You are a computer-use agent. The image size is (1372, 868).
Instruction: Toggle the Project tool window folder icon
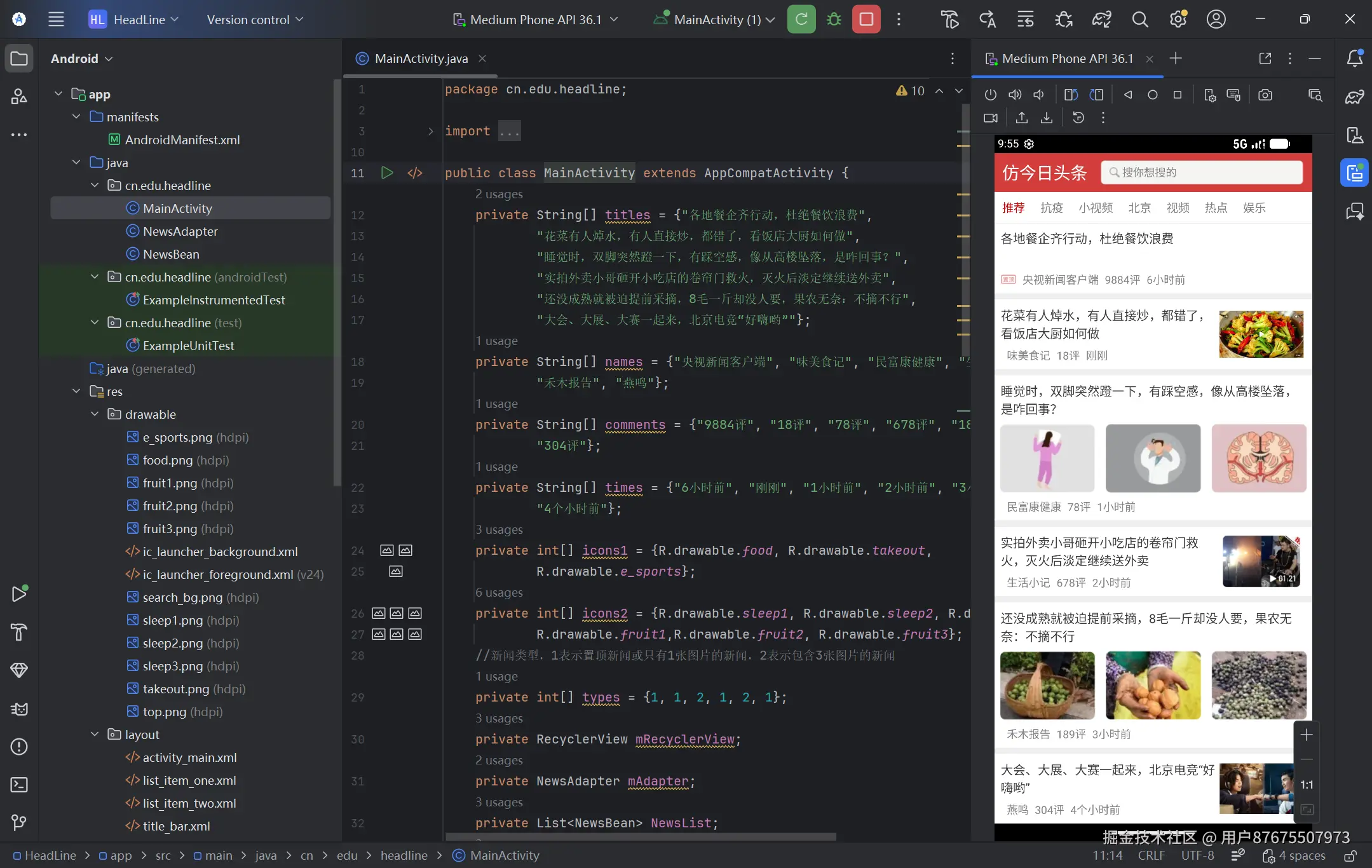point(19,58)
